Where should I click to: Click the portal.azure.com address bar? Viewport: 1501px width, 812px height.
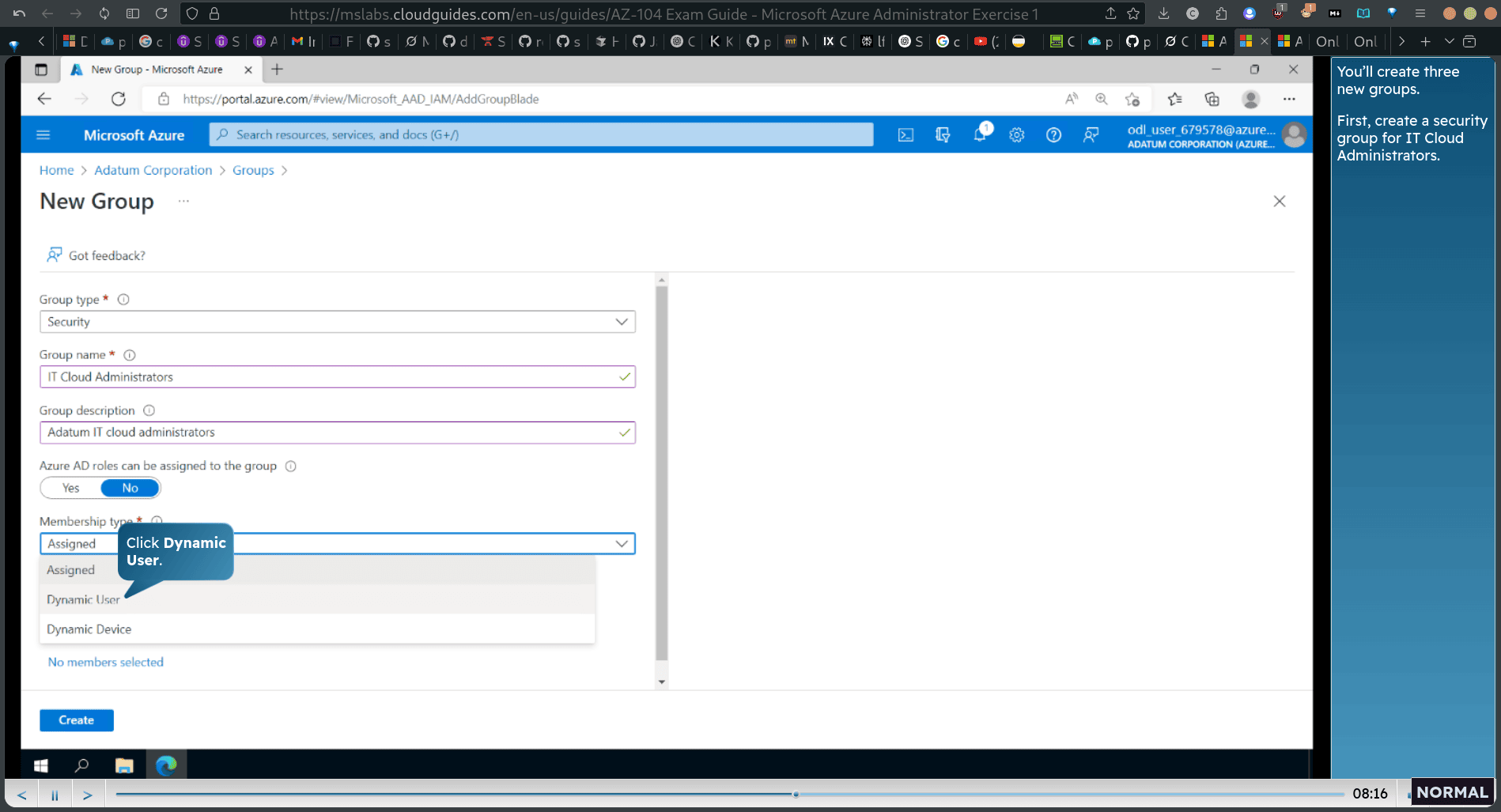pyautogui.click(x=601, y=99)
